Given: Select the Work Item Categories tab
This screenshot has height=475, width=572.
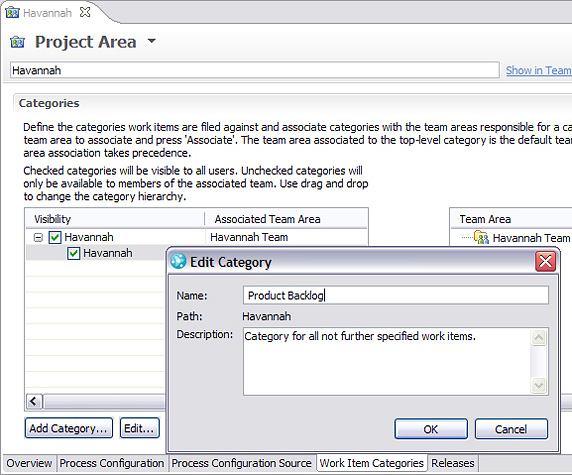Looking at the screenshot, I should click(x=371, y=463).
